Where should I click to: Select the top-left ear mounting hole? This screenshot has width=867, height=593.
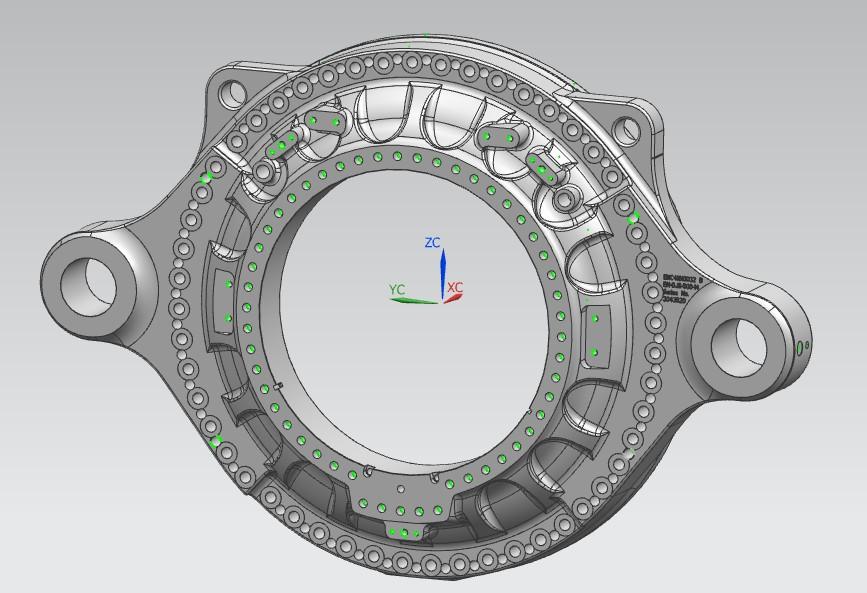[x=232, y=94]
